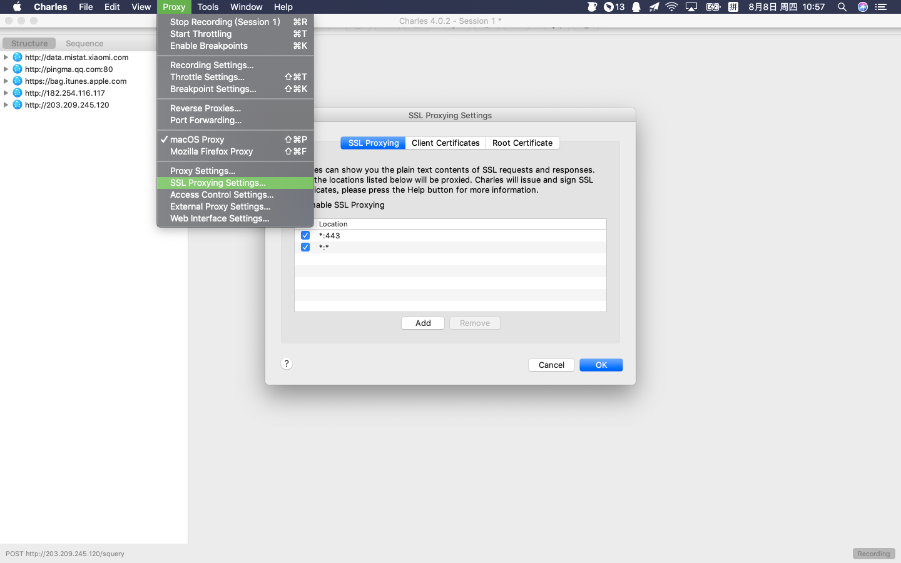Switch to the Client Certificates tab

pyautogui.click(x=445, y=143)
